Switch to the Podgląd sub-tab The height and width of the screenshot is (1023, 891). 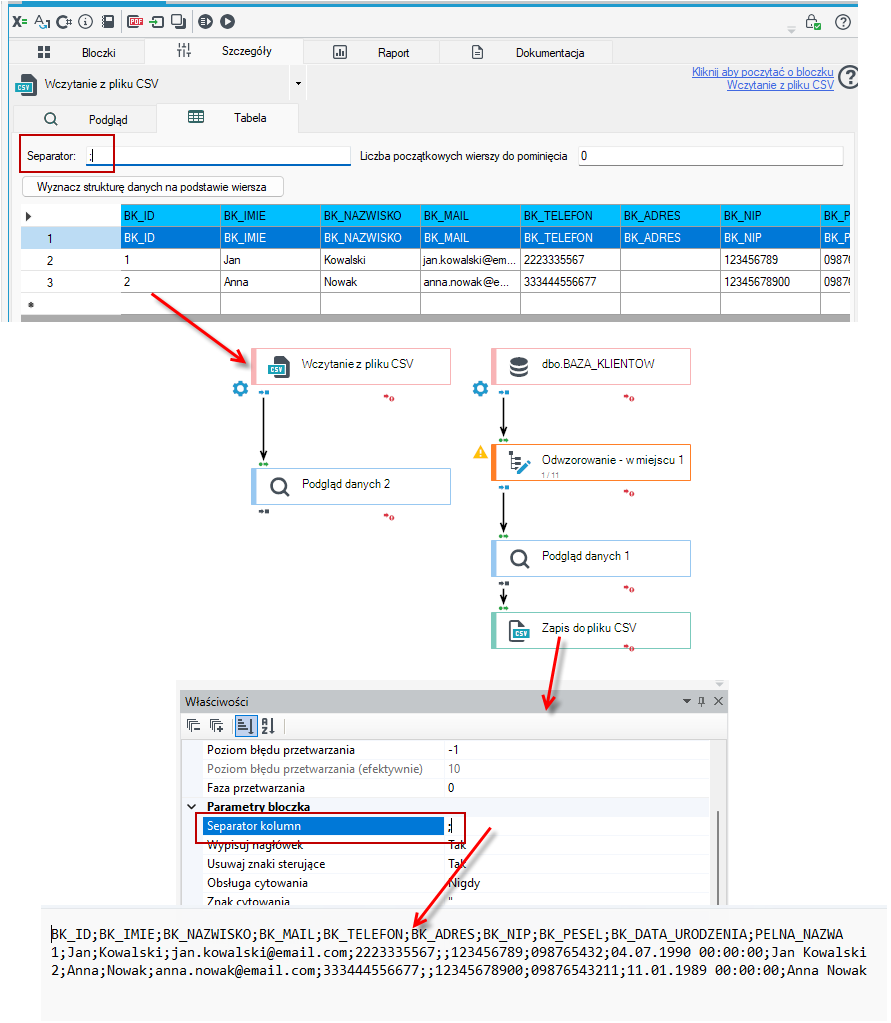coord(85,119)
